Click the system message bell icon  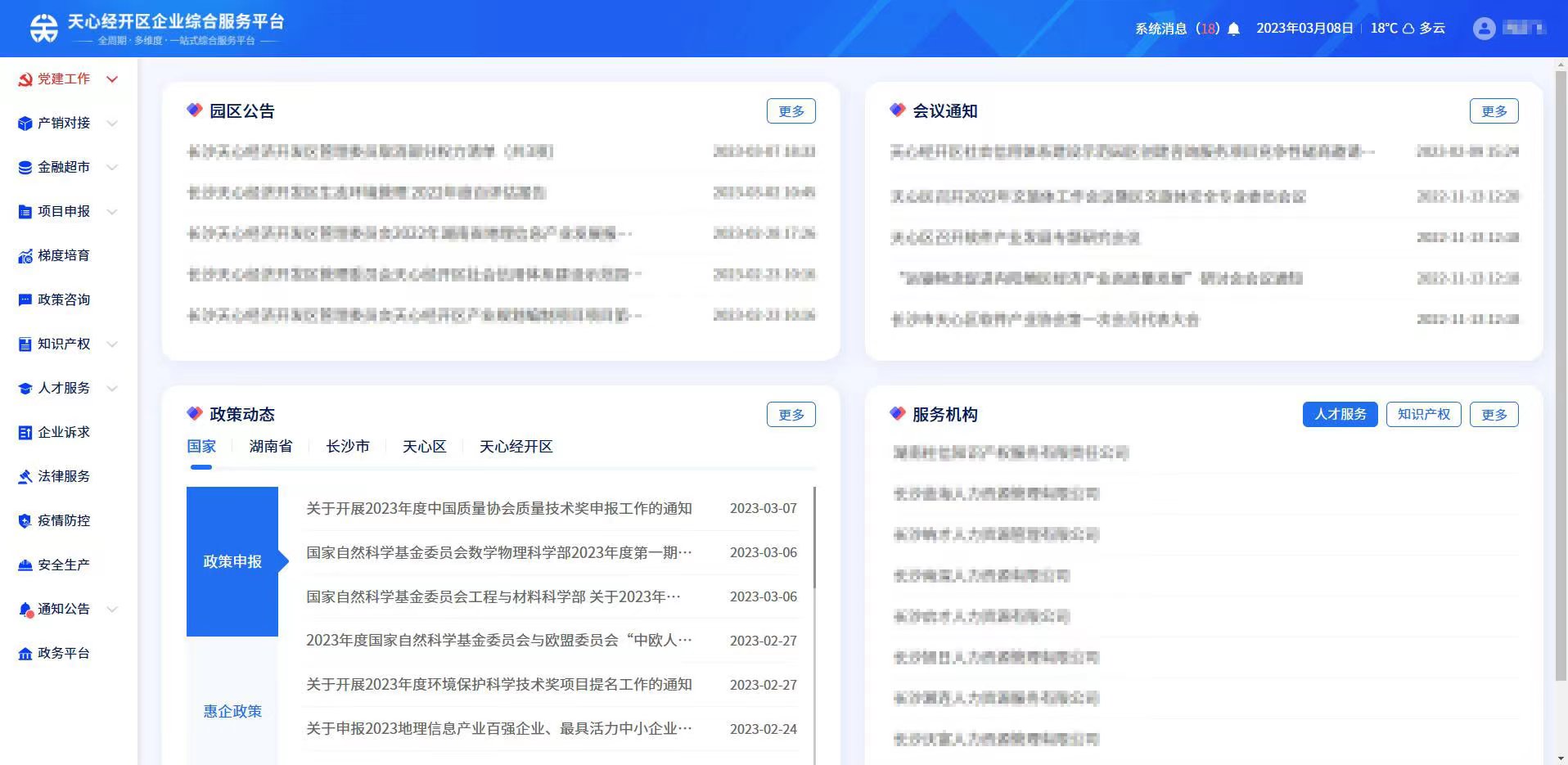(x=1233, y=27)
